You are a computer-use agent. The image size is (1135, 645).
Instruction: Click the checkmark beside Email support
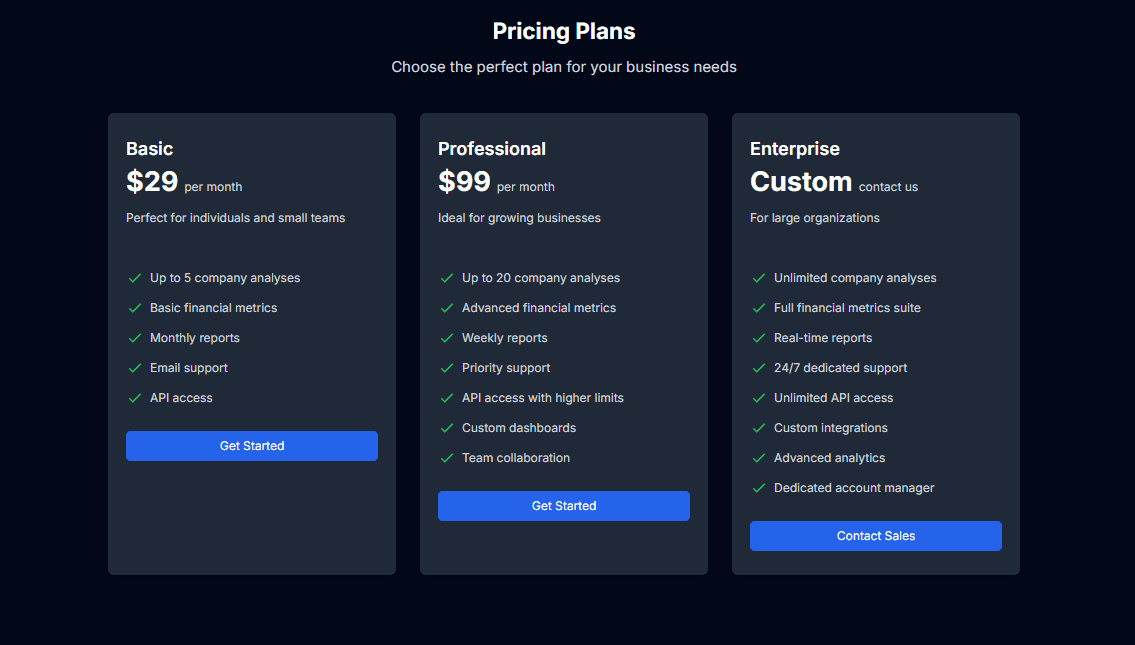tap(135, 368)
